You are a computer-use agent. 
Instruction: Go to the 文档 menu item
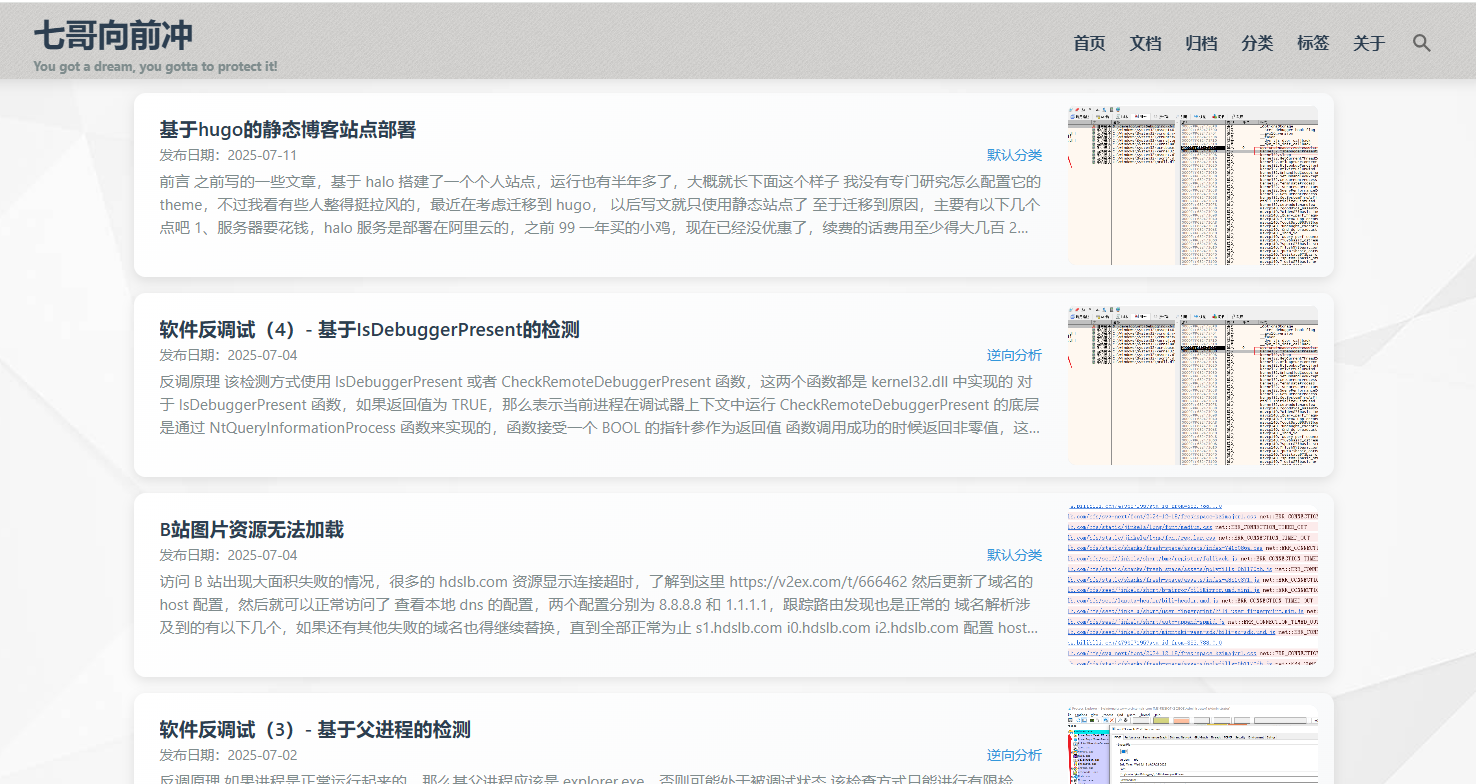[x=1145, y=43]
